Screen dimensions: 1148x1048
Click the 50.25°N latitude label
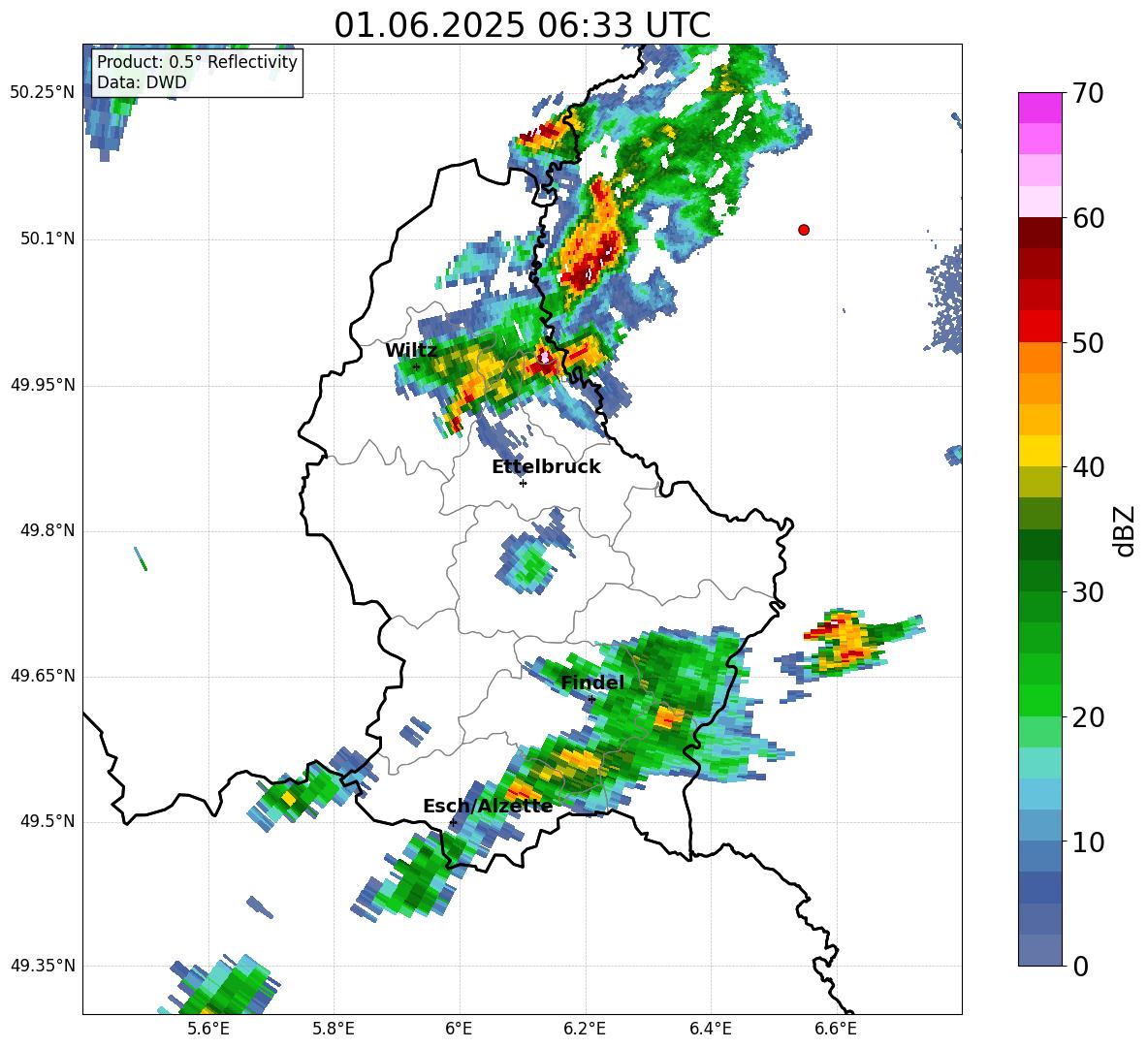(43, 93)
